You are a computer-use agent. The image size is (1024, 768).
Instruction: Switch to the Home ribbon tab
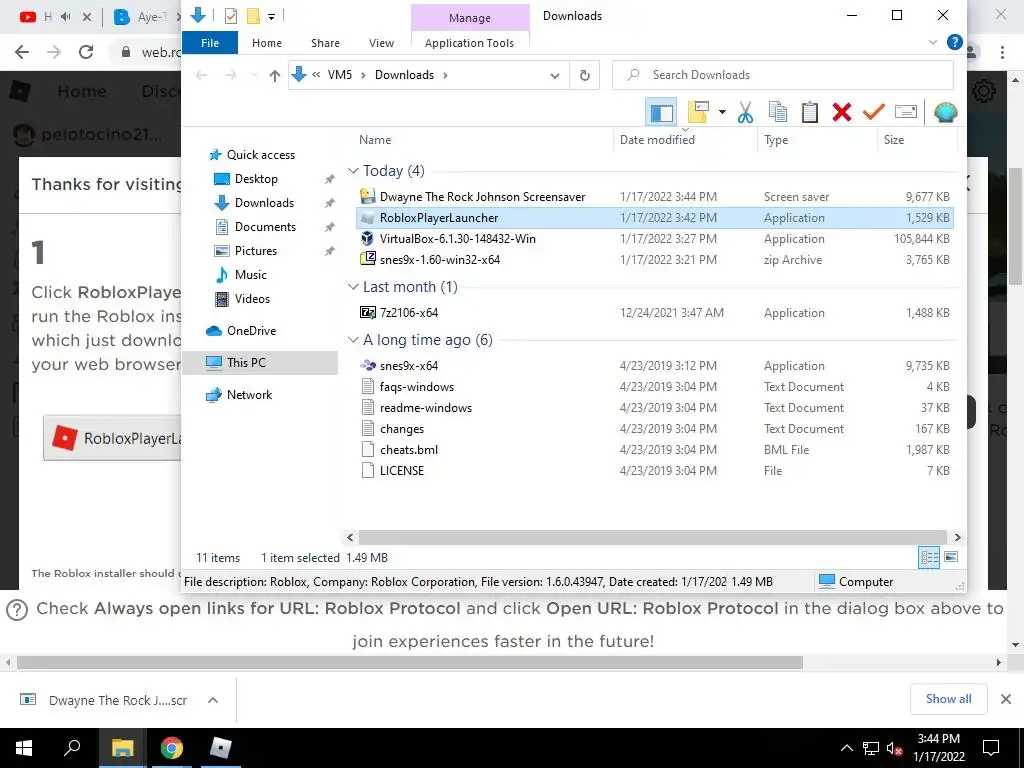pos(267,43)
